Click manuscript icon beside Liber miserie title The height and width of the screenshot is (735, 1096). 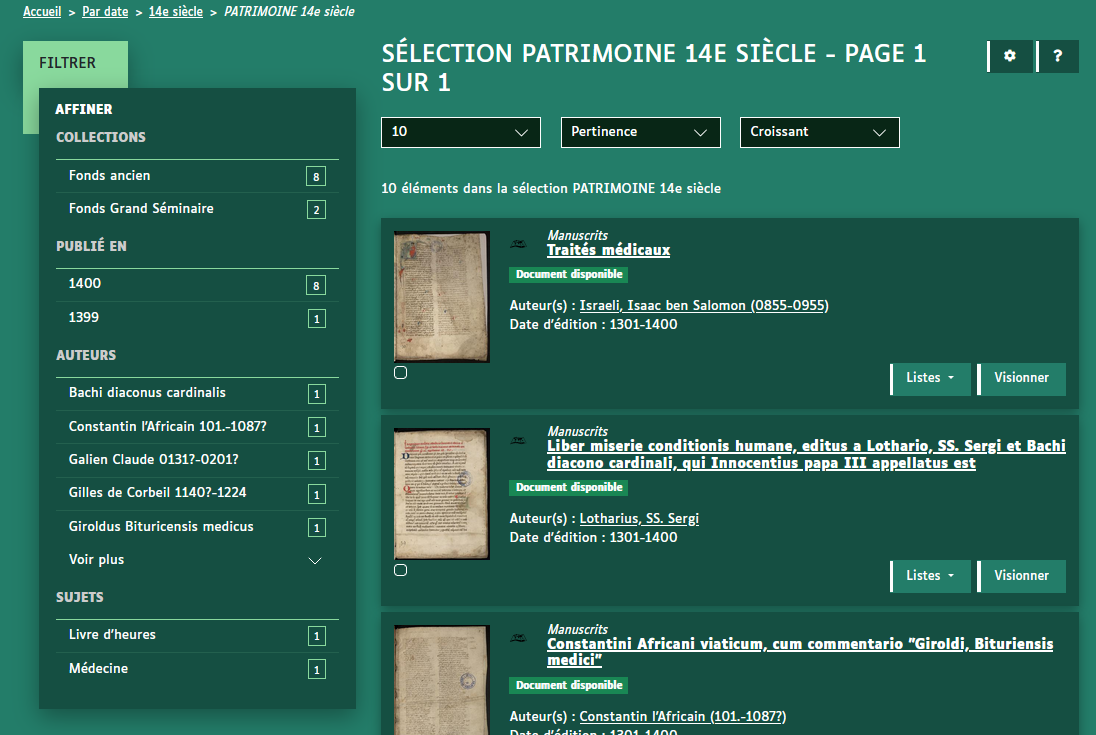(x=519, y=440)
